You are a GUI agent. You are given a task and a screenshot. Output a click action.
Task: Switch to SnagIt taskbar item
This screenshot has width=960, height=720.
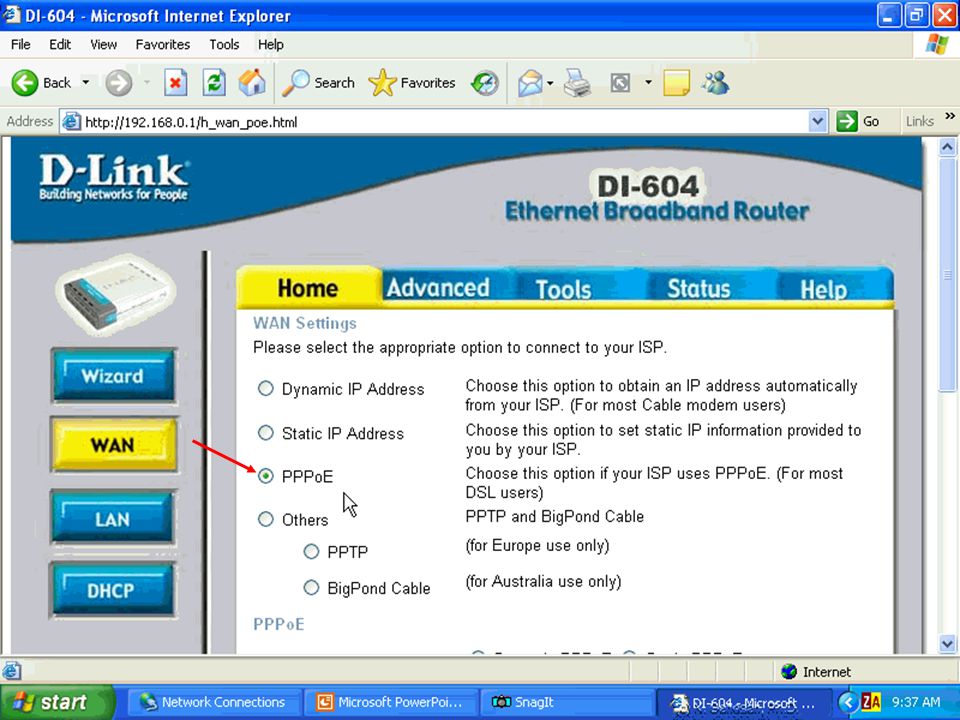[568, 702]
